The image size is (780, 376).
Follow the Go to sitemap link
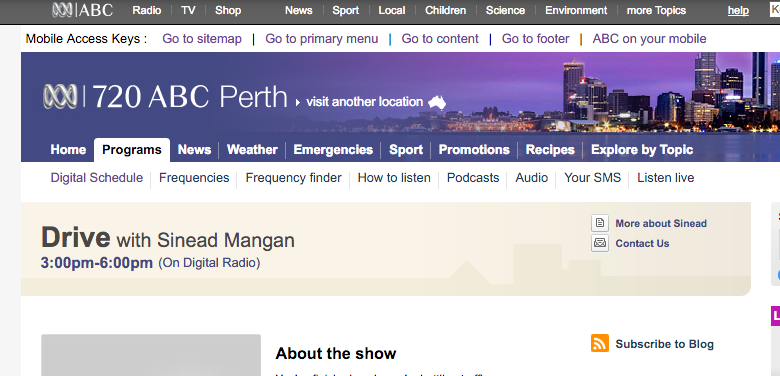[x=202, y=39]
